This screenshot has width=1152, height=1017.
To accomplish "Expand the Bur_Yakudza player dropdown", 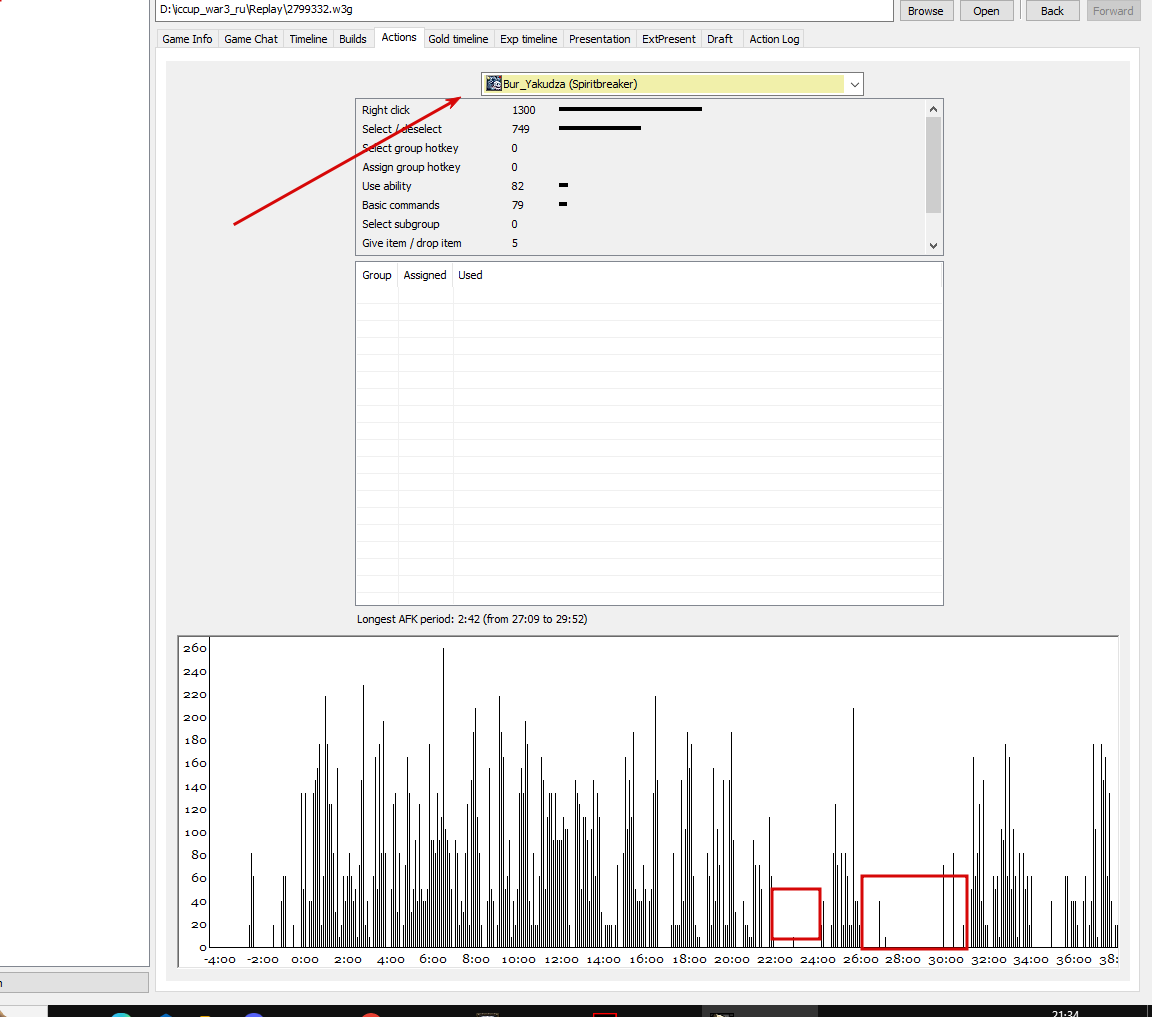I will (854, 85).
